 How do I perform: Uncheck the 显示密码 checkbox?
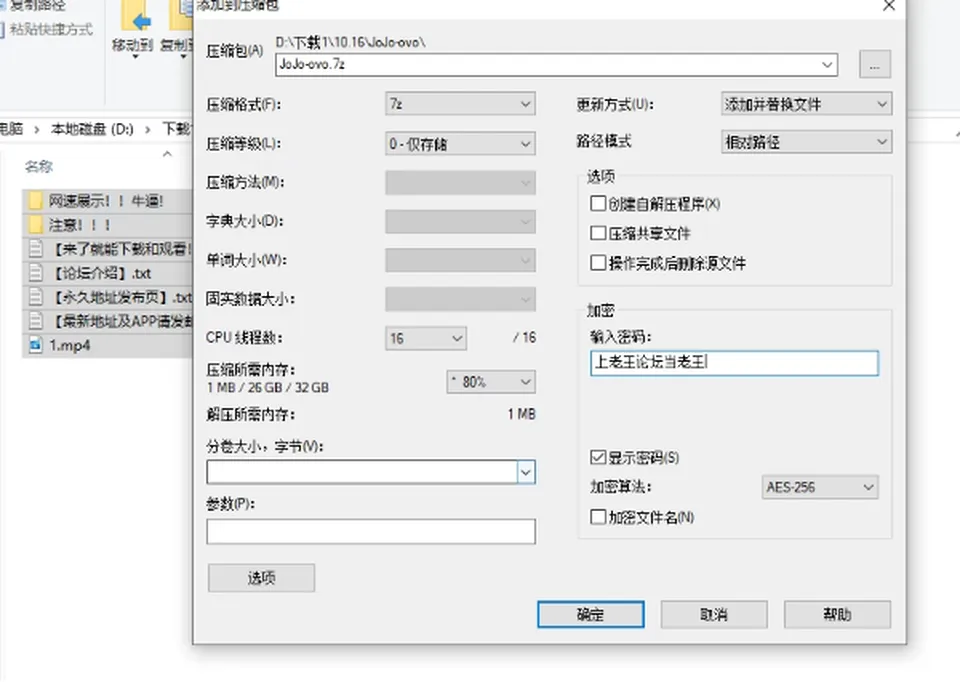pyautogui.click(x=598, y=457)
